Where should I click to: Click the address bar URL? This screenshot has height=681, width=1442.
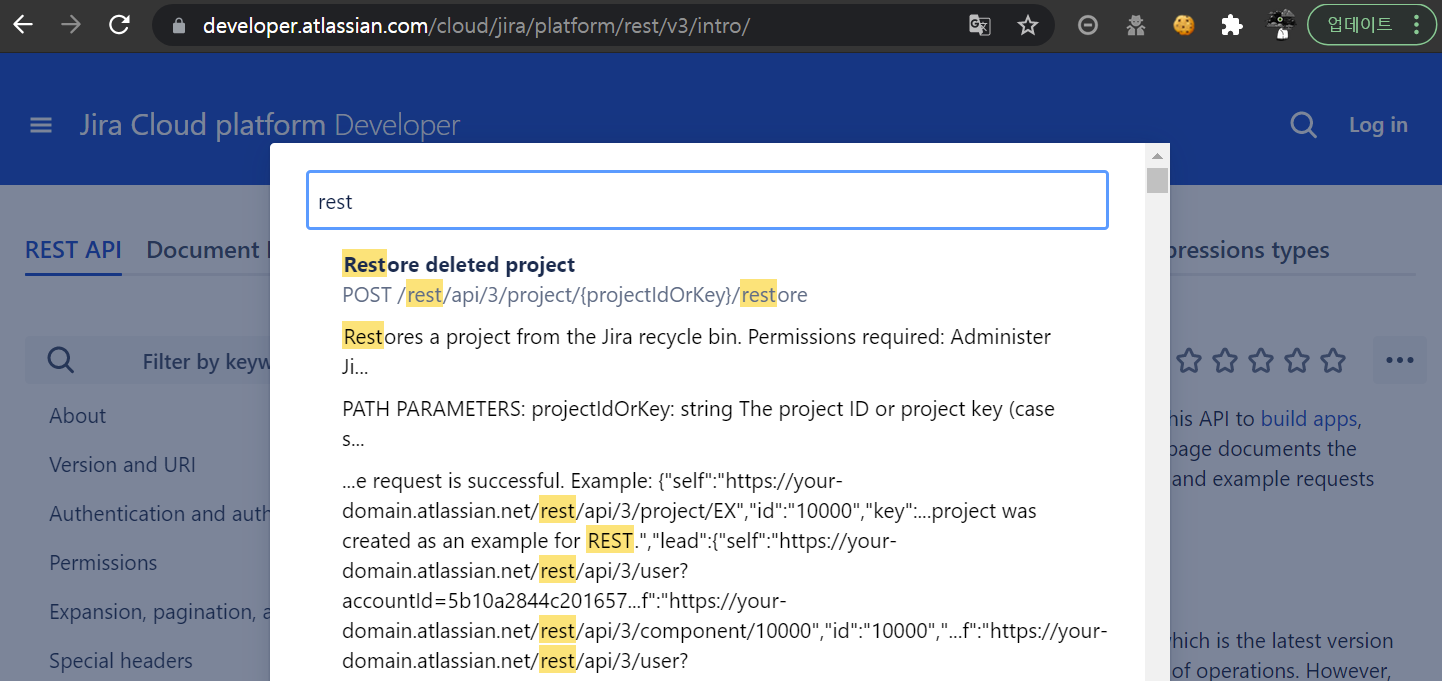[x=476, y=26]
